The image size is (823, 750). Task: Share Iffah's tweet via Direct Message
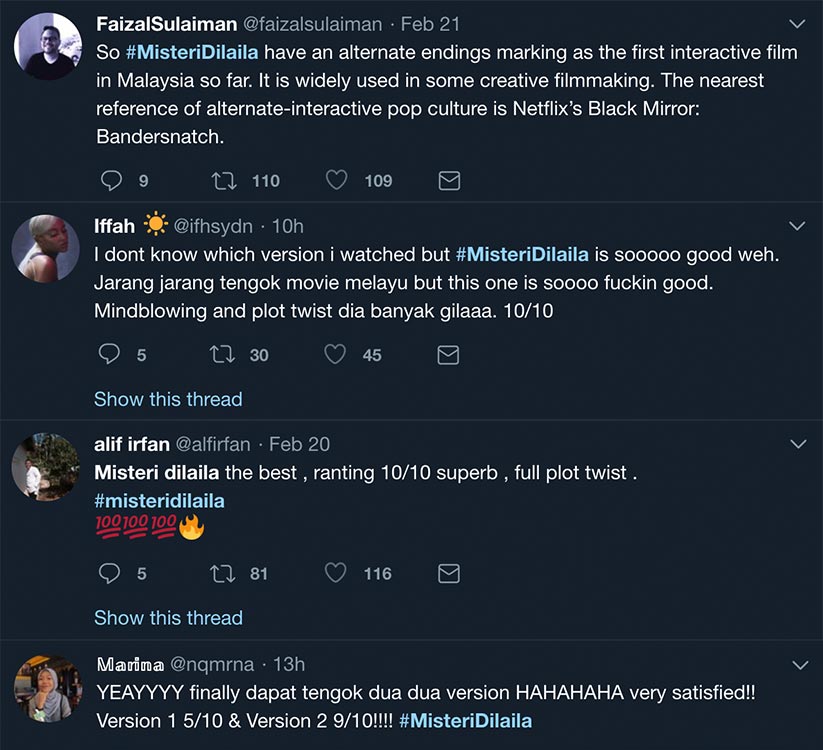point(448,354)
